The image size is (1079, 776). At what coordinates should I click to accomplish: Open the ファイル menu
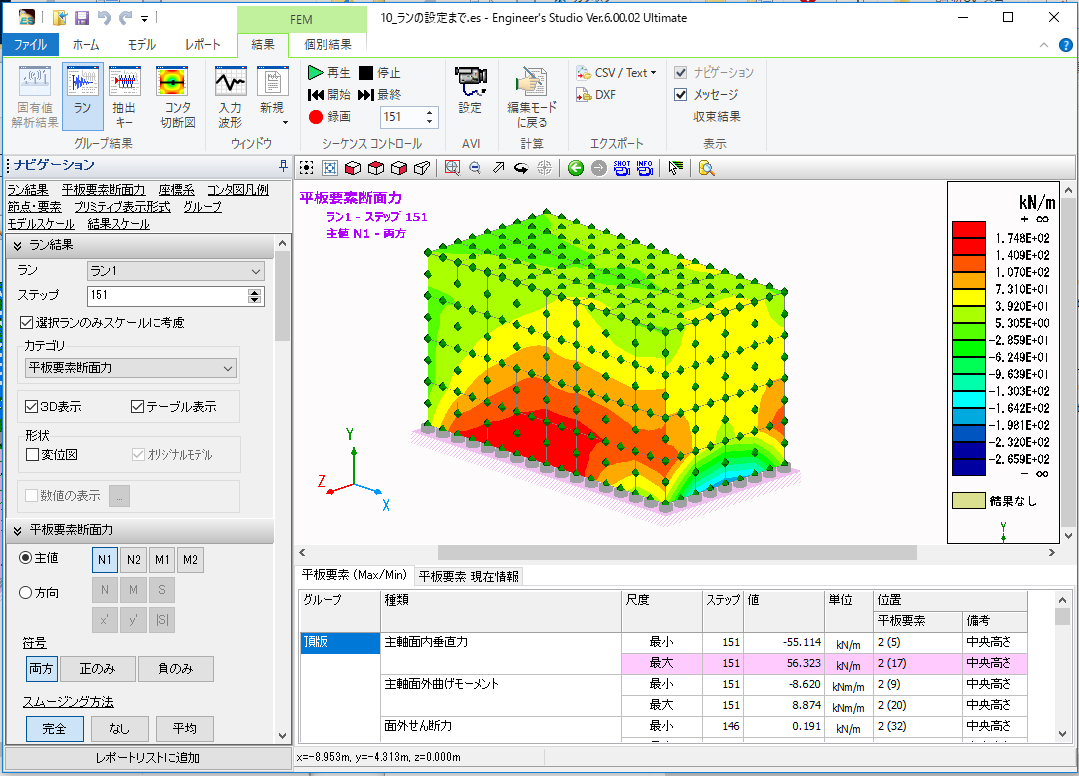(x=30, y=45)
